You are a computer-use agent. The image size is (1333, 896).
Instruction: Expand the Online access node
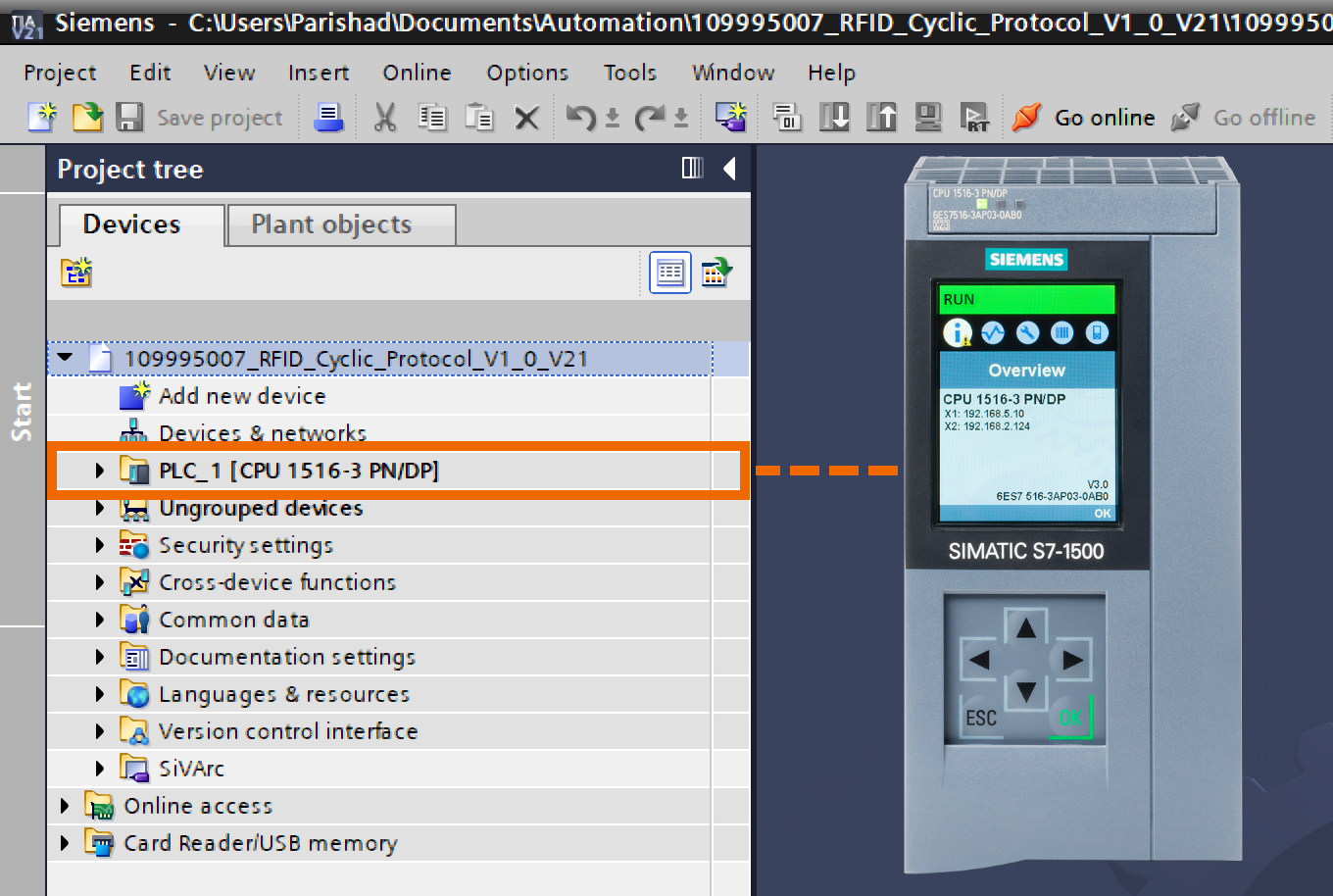pos(65,806)
